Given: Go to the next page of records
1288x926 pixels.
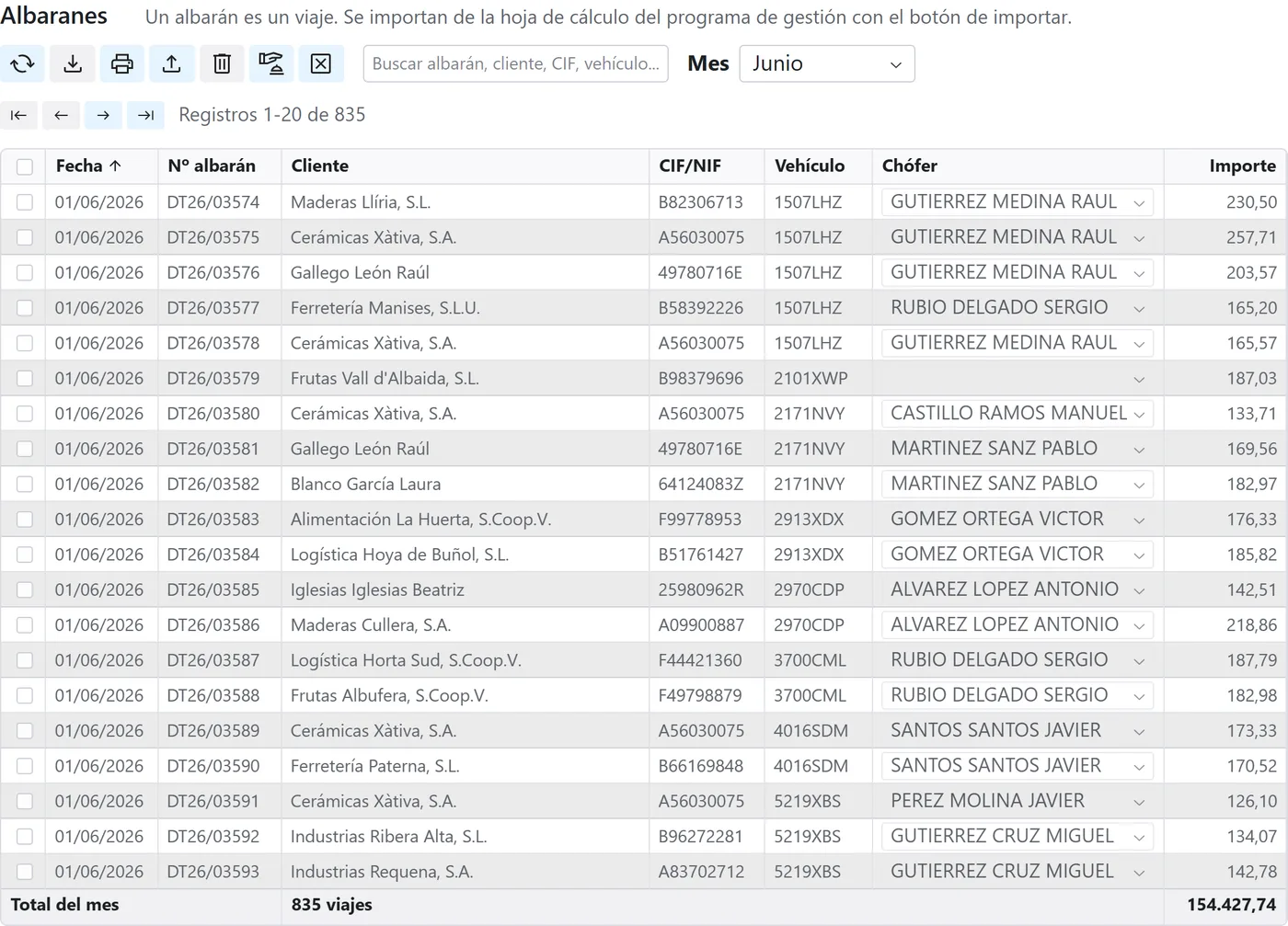Looking at the screenshot, I should 103,115.
